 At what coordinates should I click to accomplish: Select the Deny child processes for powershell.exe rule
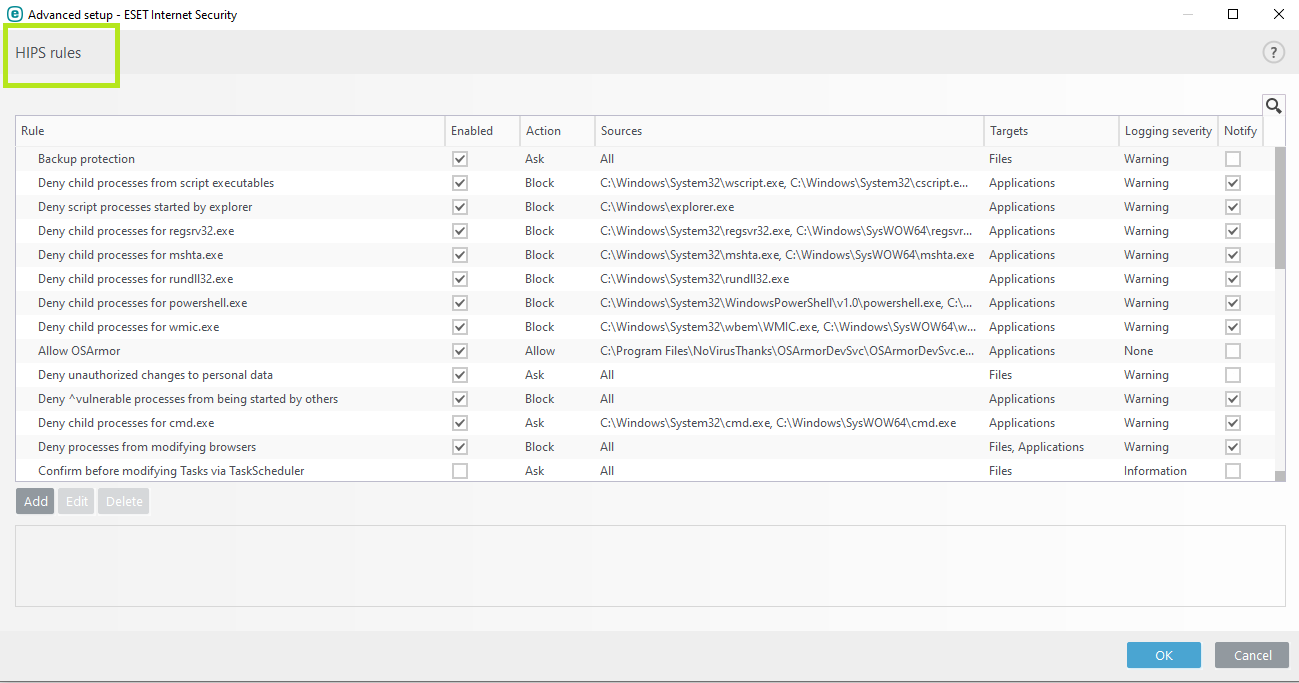[142, 303]
